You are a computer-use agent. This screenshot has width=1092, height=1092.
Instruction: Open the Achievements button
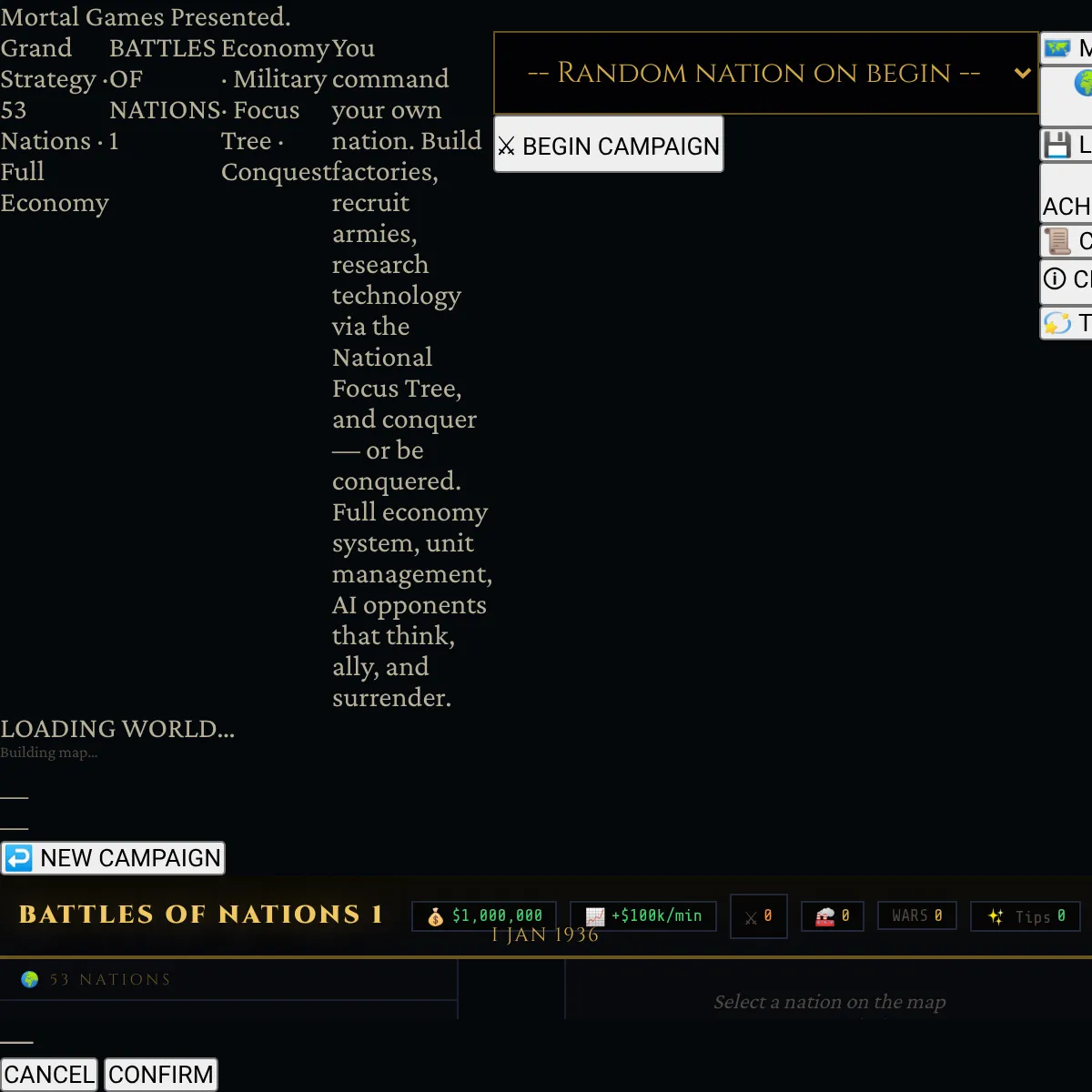[1067, 193]
